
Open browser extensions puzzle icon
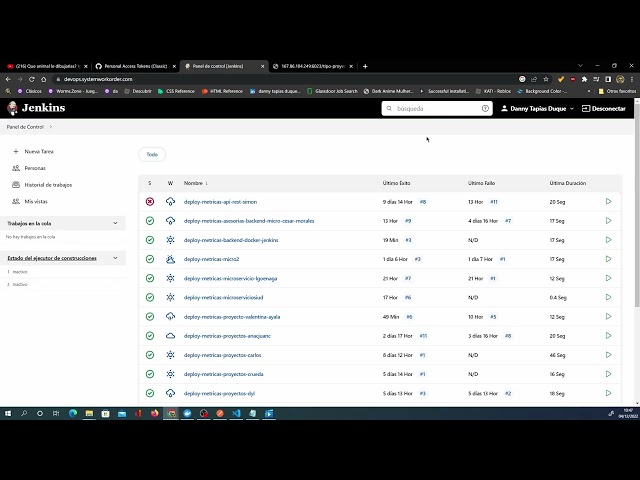coord(584,79)
